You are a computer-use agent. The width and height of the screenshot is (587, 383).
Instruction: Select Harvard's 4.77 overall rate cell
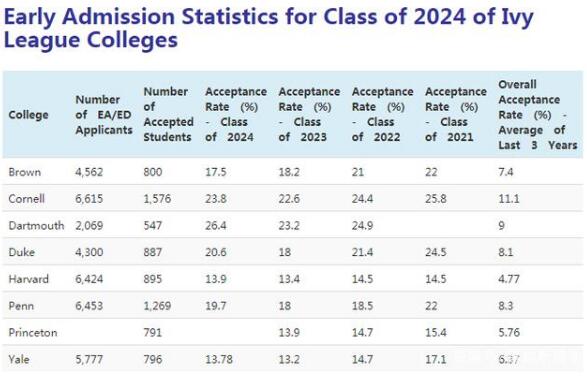[x=509, y=279]
